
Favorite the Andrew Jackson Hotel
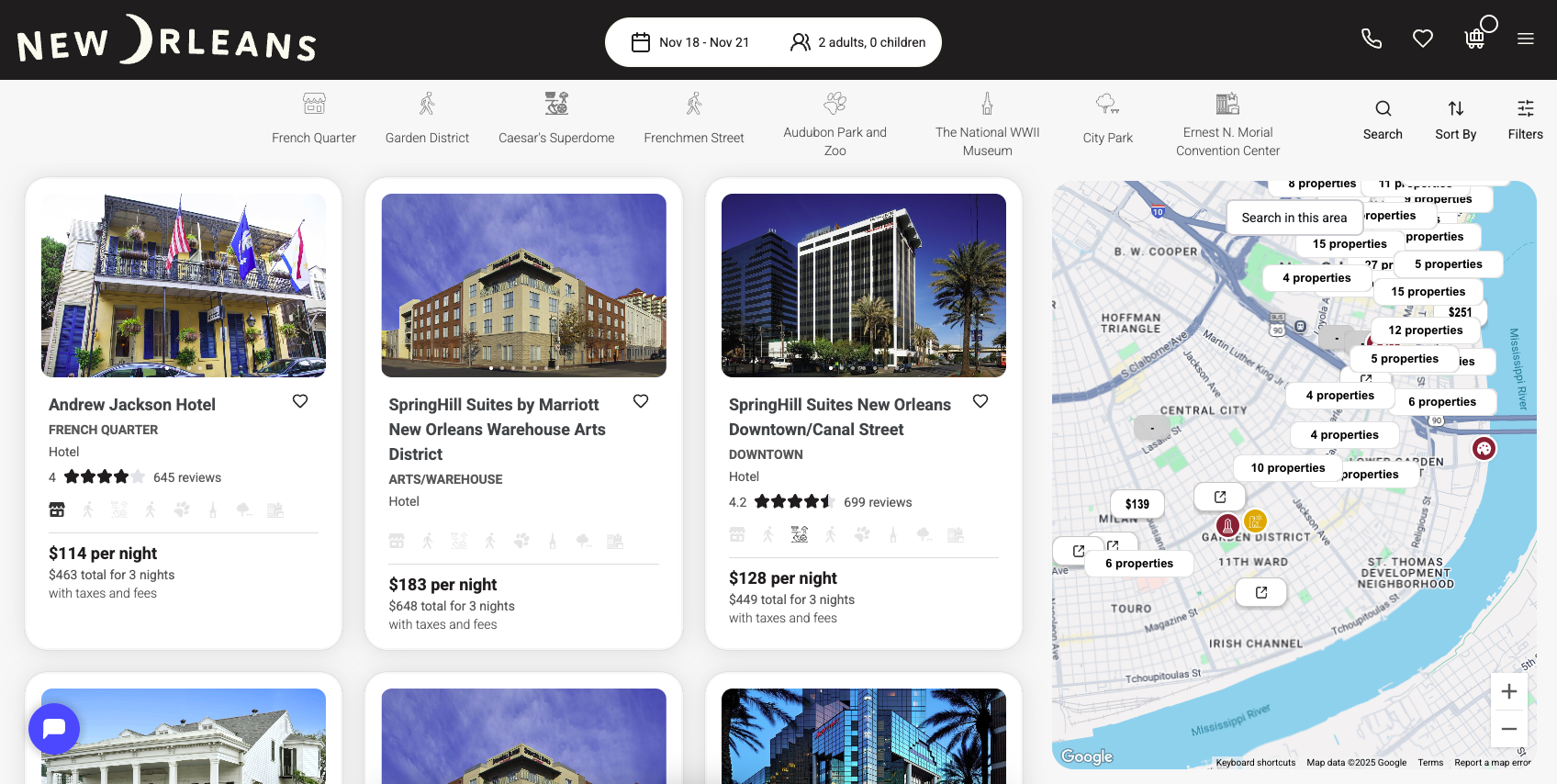(300, 401)
